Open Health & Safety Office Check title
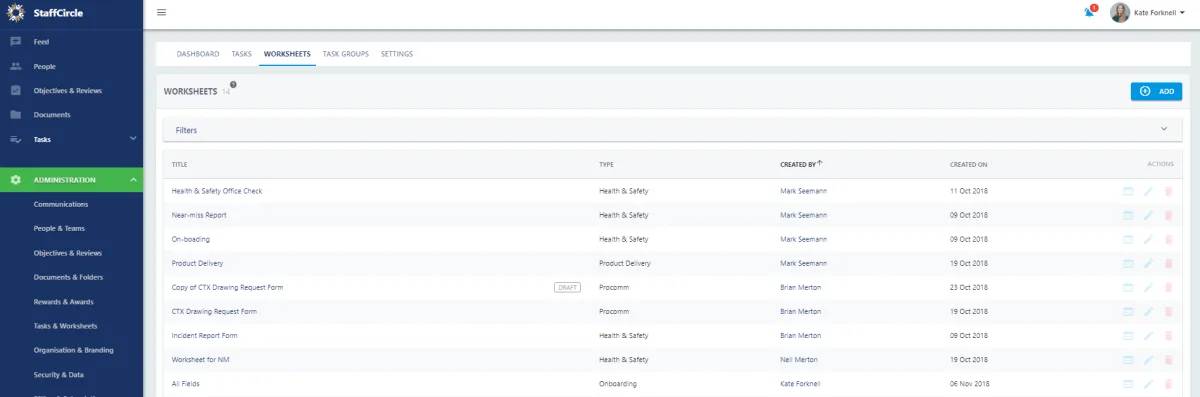Viewport: 1200px width, 397px height. (x=217, y=191)
